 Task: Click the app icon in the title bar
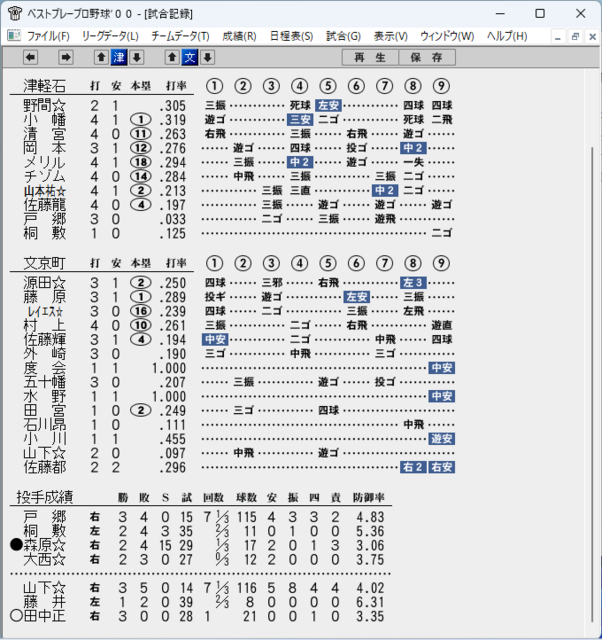[x=15, y=13]
